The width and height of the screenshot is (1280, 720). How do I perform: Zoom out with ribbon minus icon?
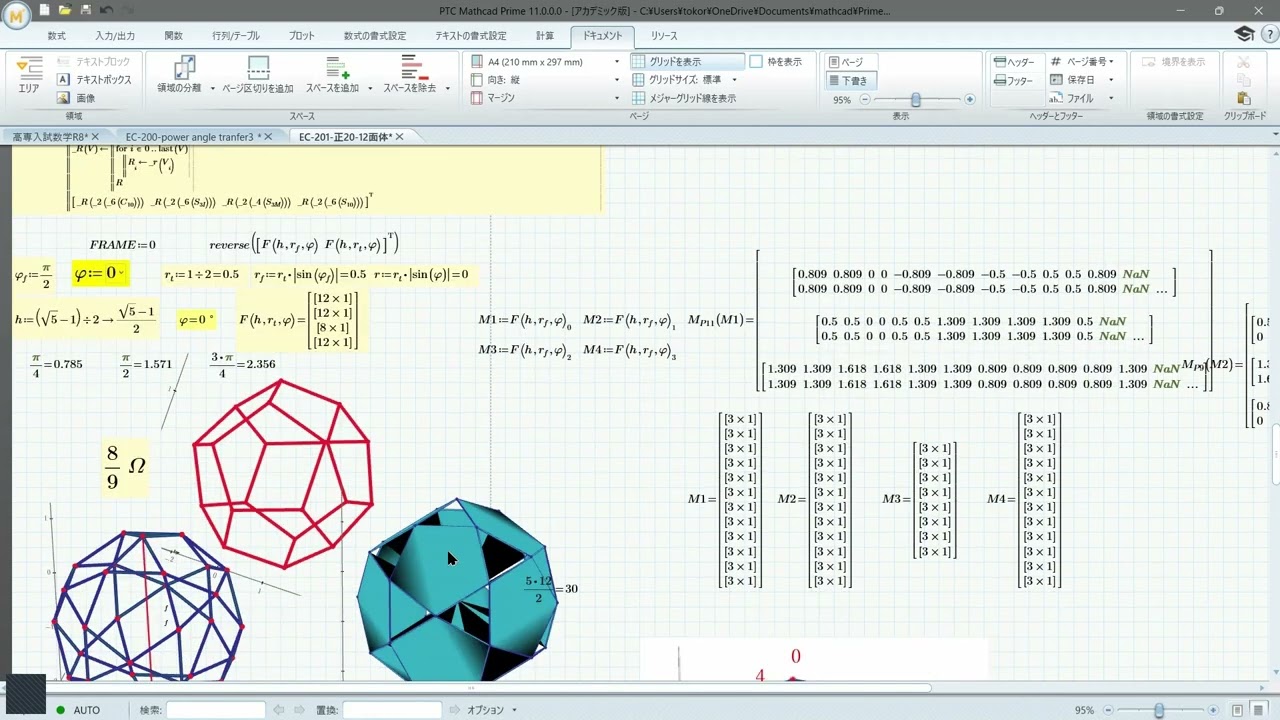tap(865, 100)
